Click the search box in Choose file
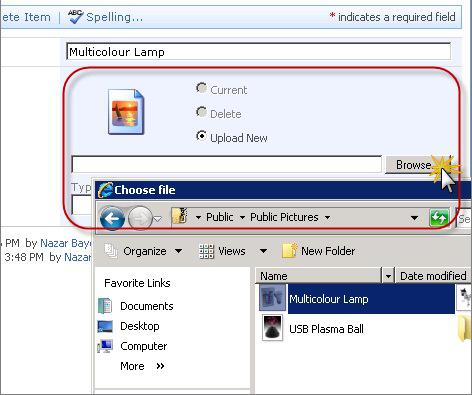472x395 pixels. coord(464,219)
